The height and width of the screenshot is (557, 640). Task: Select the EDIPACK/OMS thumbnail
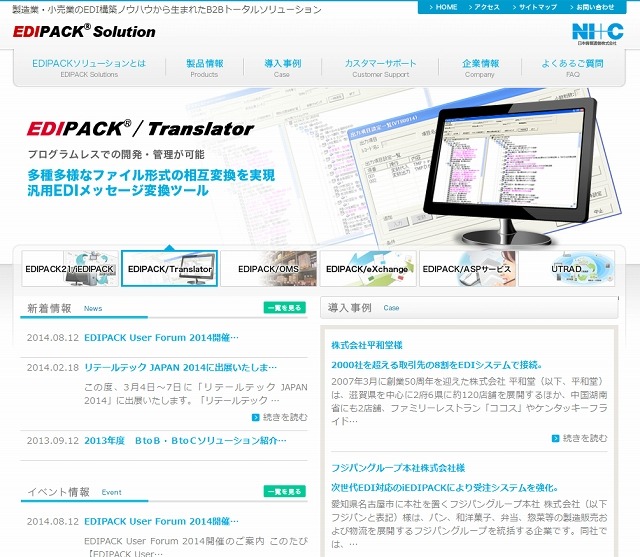(x=269, y=269)
